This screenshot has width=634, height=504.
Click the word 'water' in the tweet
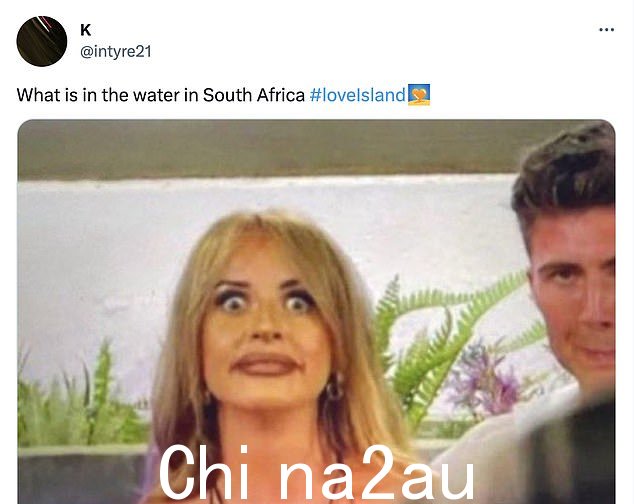click(x=156, y=95)
